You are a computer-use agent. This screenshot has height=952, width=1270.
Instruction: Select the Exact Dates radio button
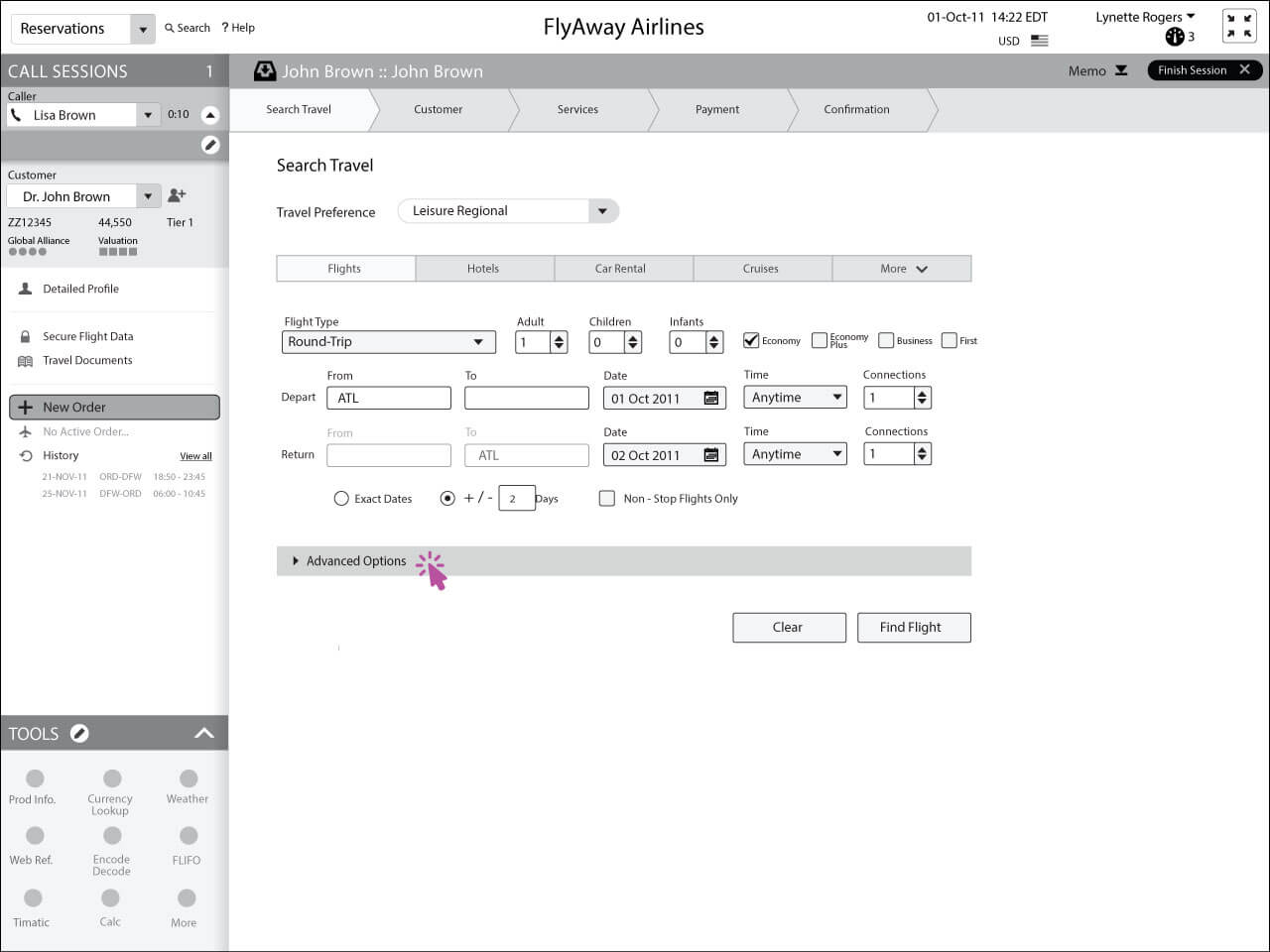click(341, 499)
